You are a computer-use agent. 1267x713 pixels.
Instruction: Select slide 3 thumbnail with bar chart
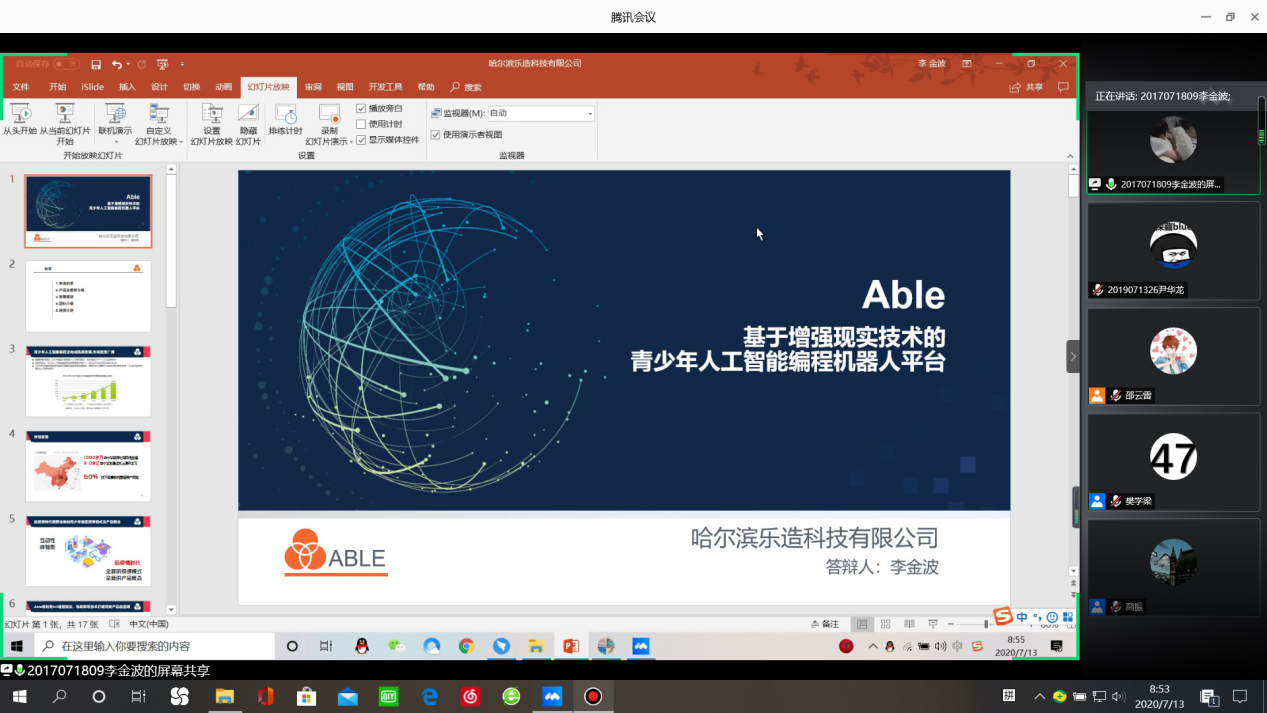tap(88, 381)
